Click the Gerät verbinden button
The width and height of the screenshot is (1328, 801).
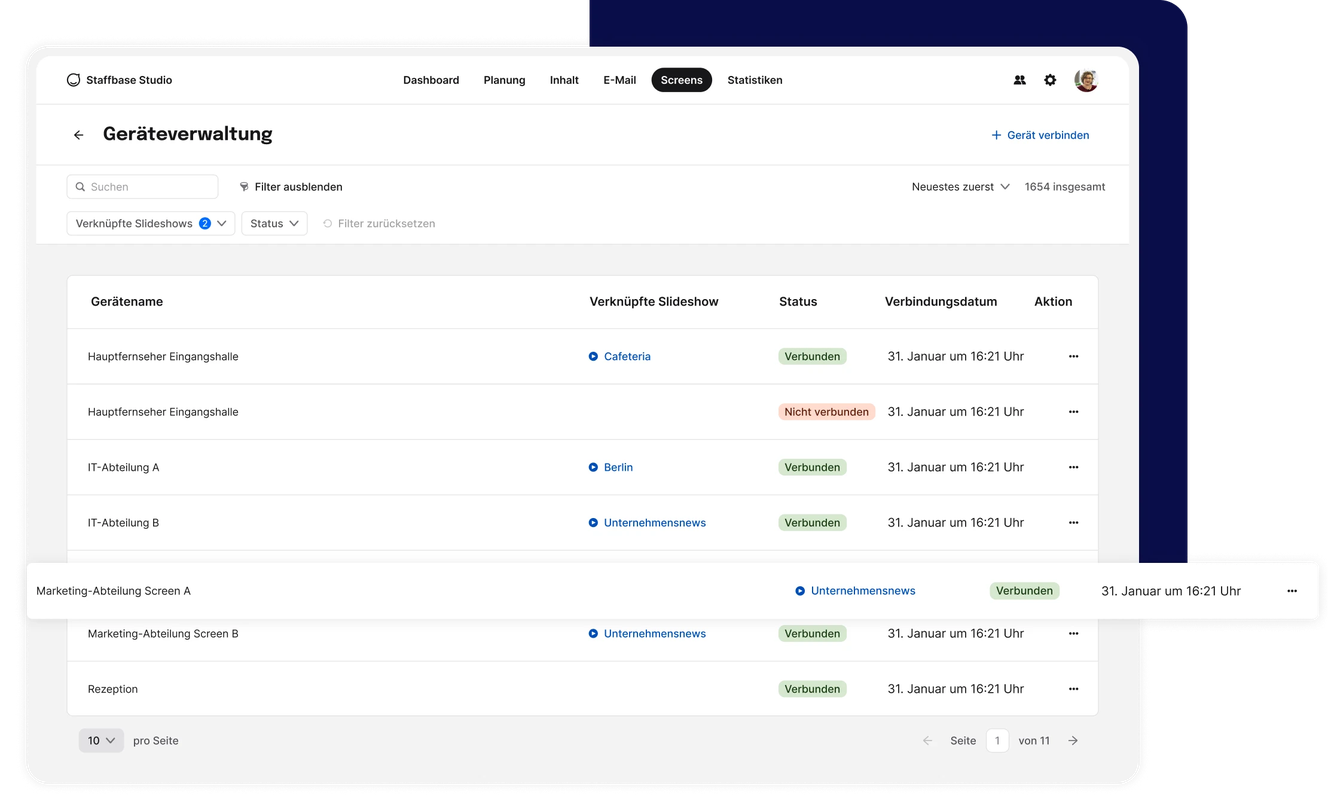pos(1040,134)
